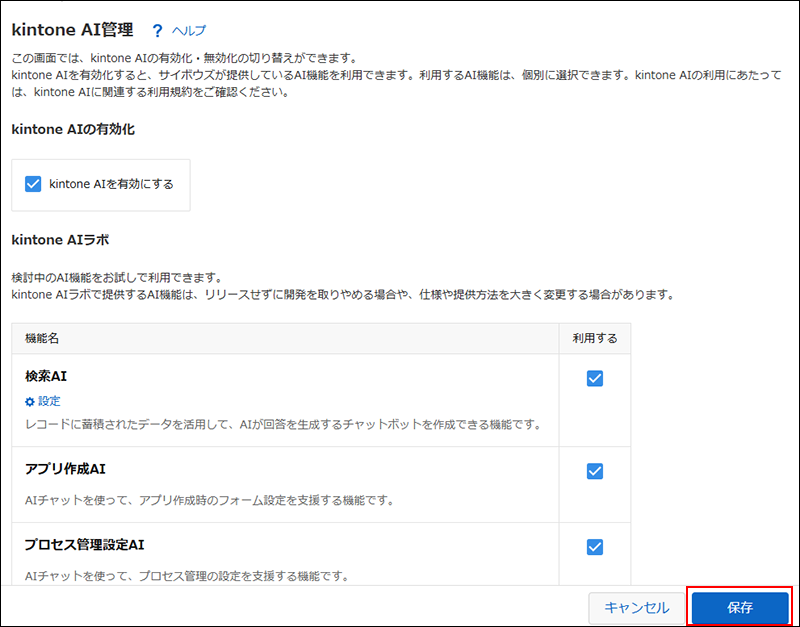
Task: Open the ヘルプ link
Action: pyautogui.click(x=189, y=30)
